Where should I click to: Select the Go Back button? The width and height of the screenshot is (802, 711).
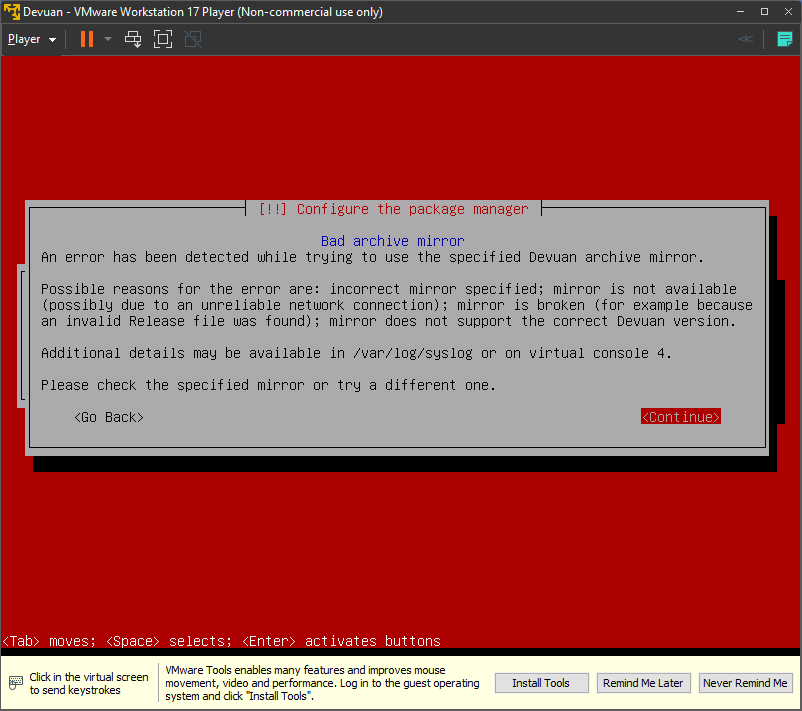(109, 417)
